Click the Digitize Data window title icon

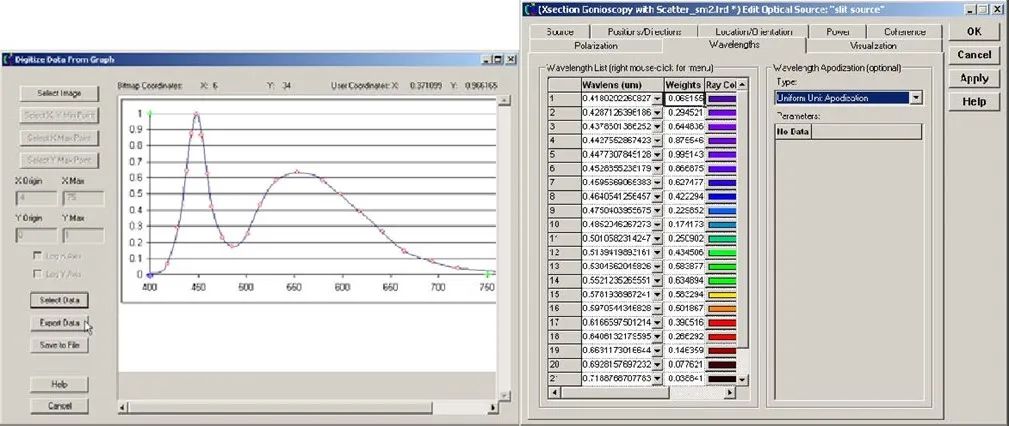pyautogui.click(x=7, y=59)
